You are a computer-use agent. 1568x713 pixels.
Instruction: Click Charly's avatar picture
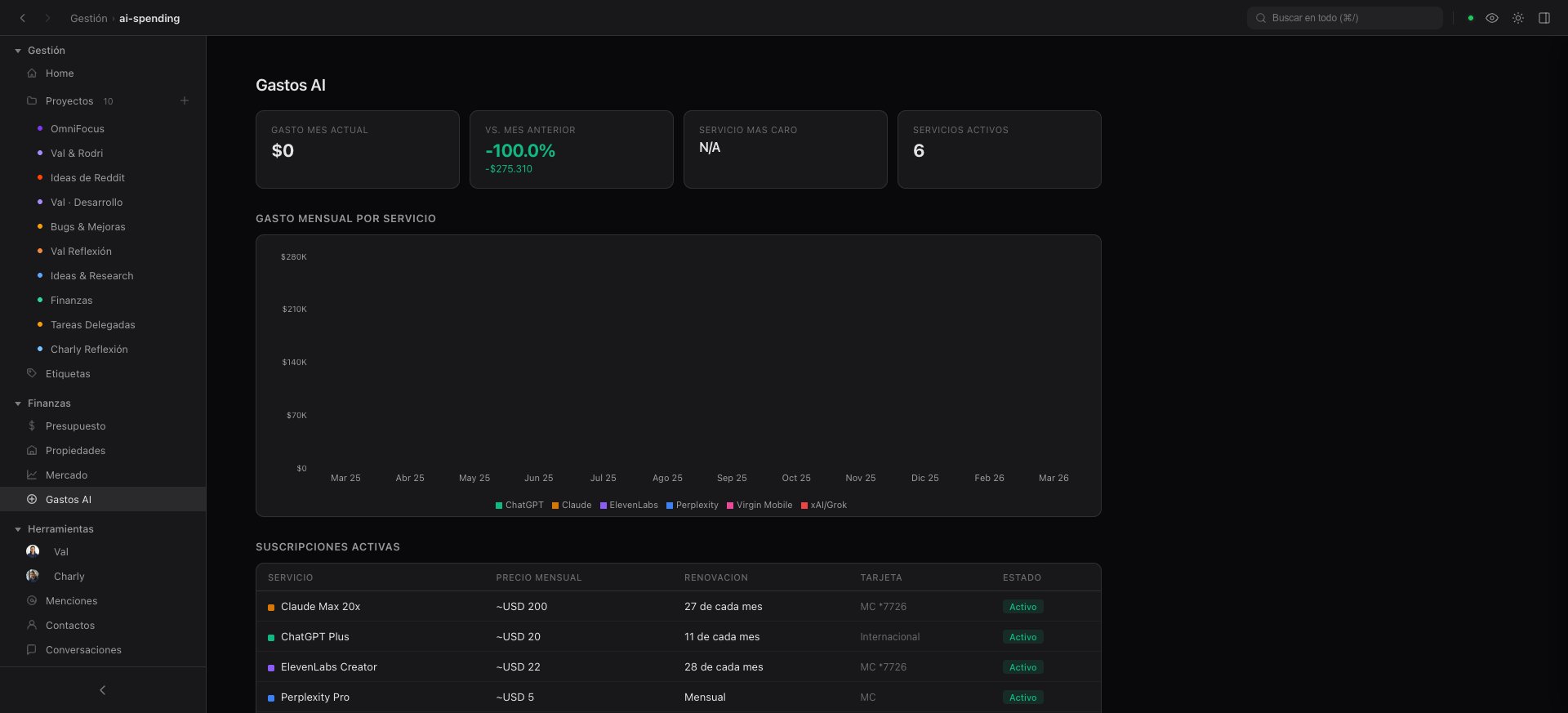click(x=33, y=576)
